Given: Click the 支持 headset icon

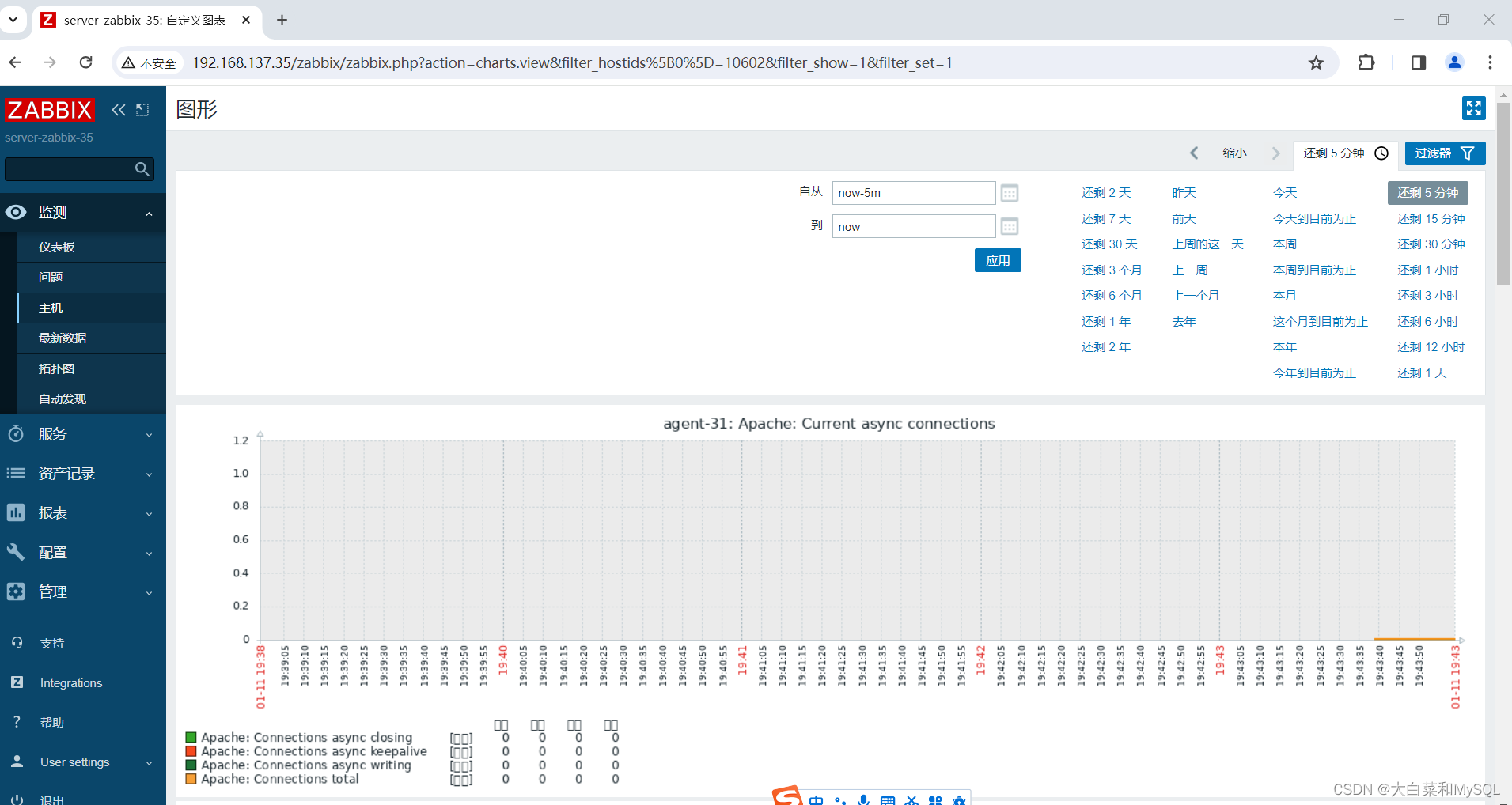Looking at the screenshot, I should tap(17, 643).
